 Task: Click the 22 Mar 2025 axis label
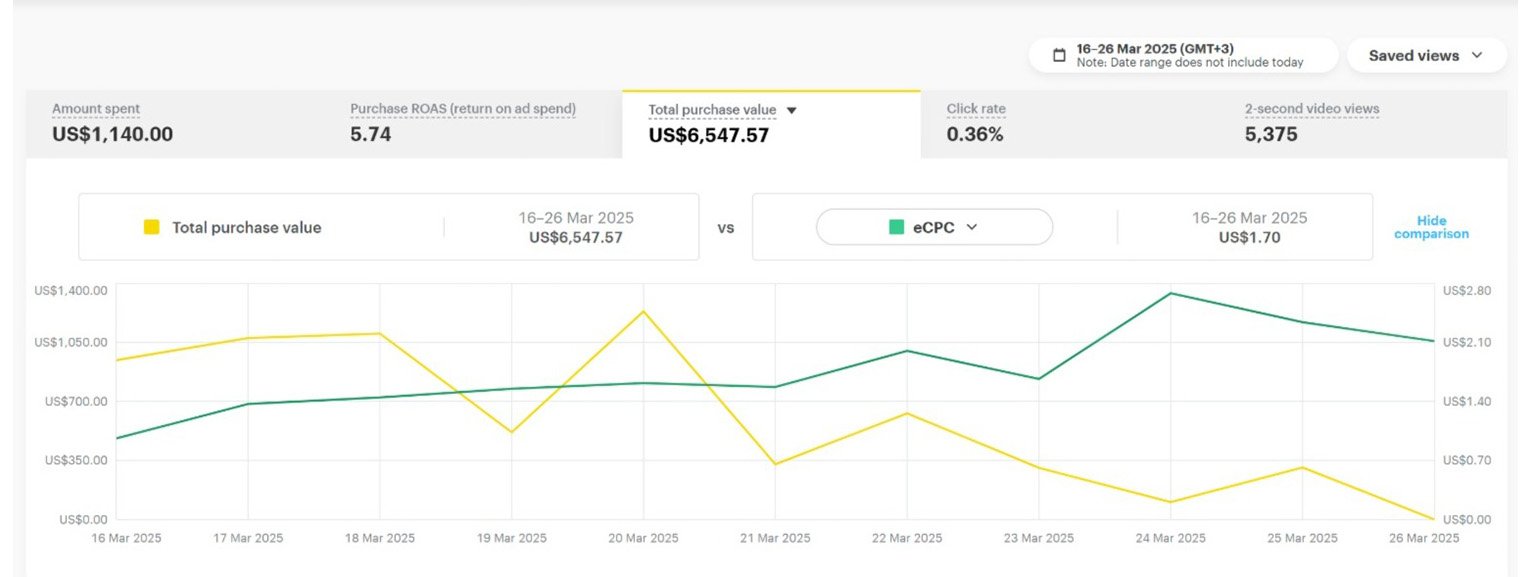tap(907, 538)
